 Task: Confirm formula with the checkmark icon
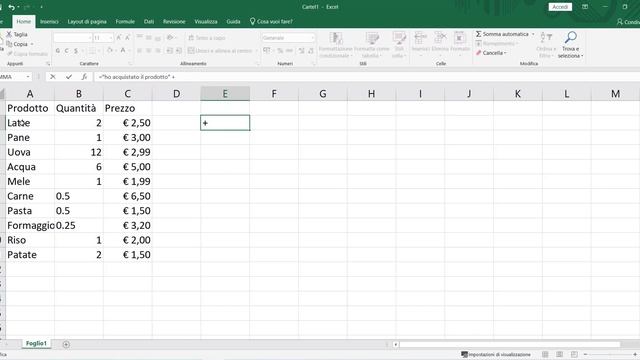pos(69,77)
